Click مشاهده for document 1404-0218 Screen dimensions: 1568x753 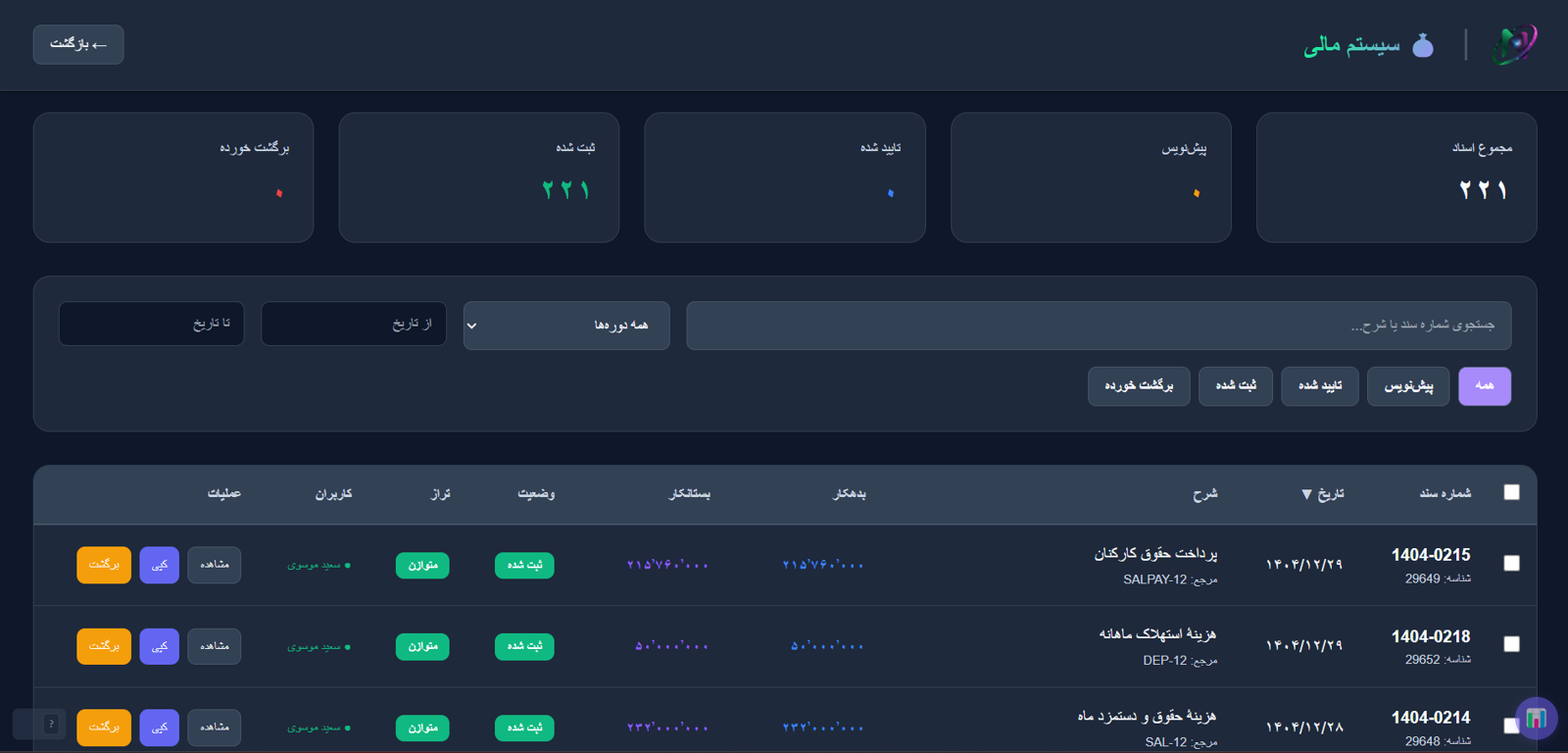214,646
